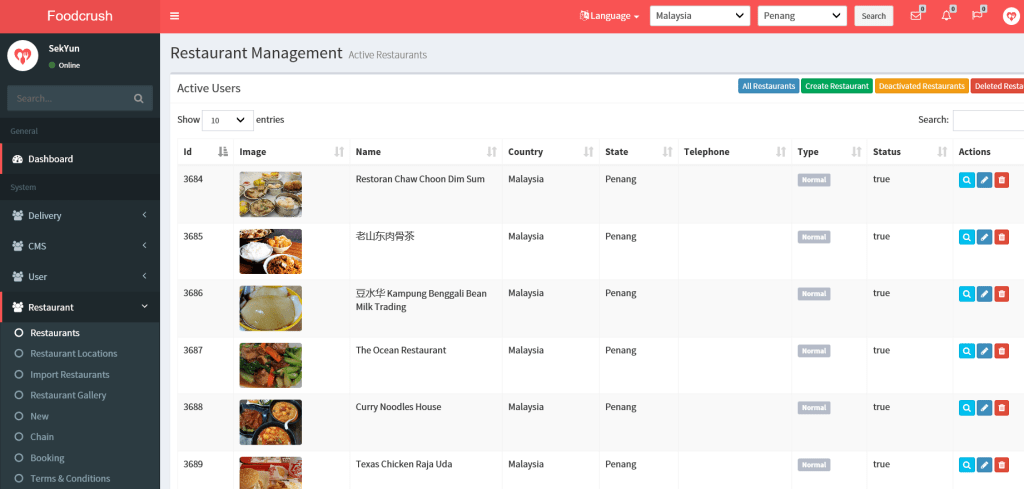Expand the Delivery sidebar menu
1024x489 pixels.
coord(80,216)
